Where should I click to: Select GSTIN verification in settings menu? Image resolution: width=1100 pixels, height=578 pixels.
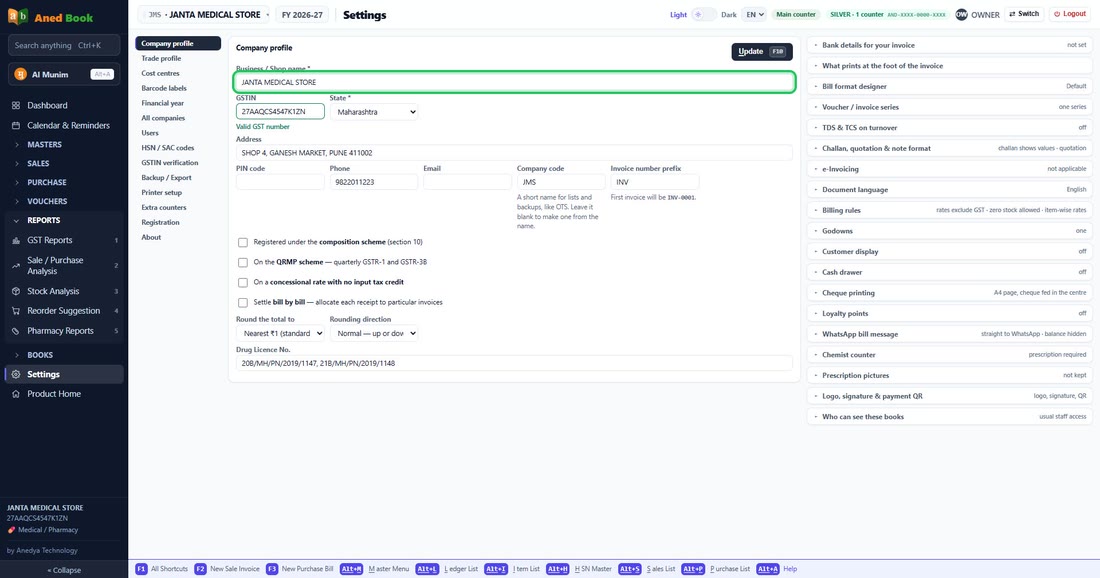[177, 163]
